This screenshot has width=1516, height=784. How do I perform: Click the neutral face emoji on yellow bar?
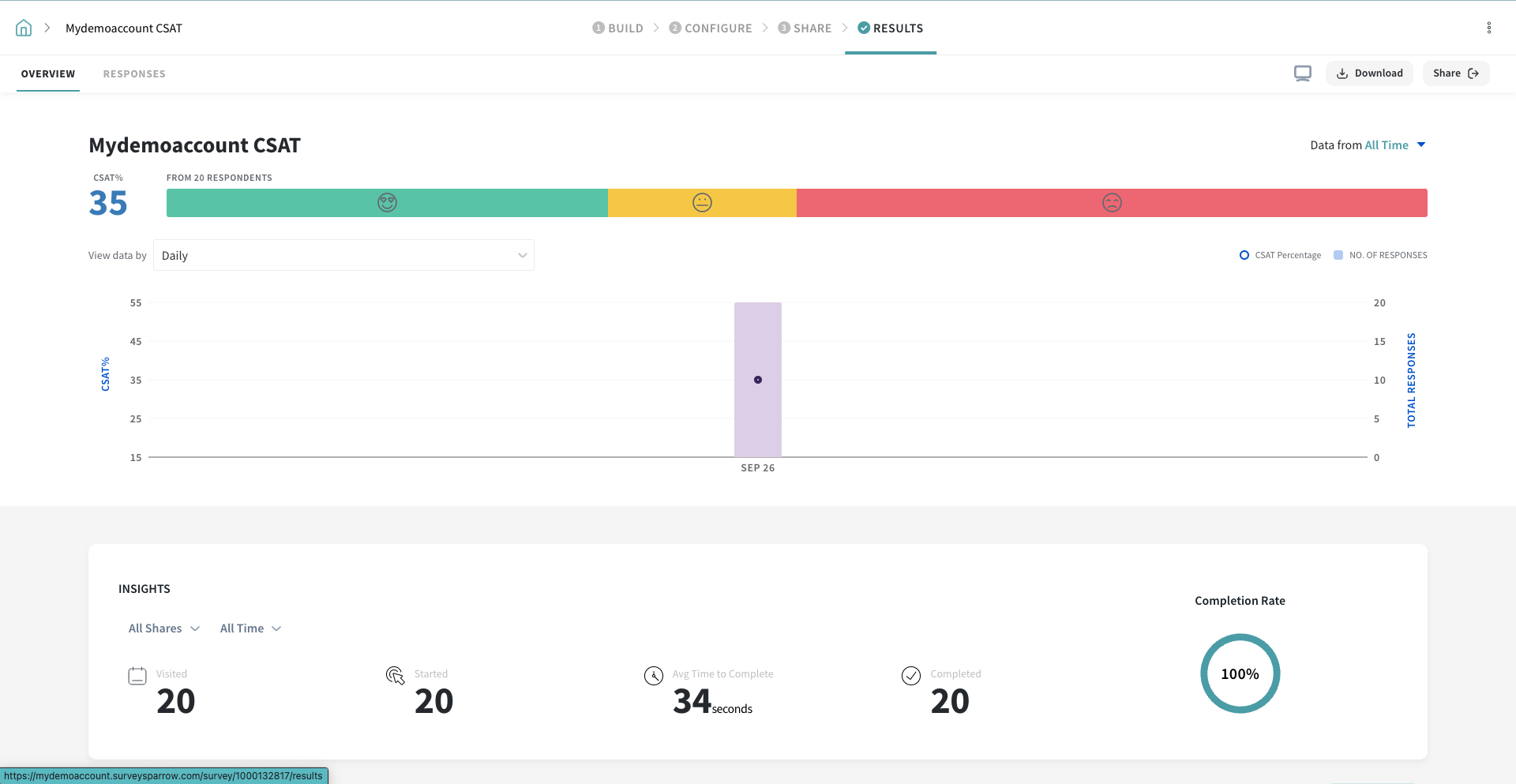(x=702, y=203)
